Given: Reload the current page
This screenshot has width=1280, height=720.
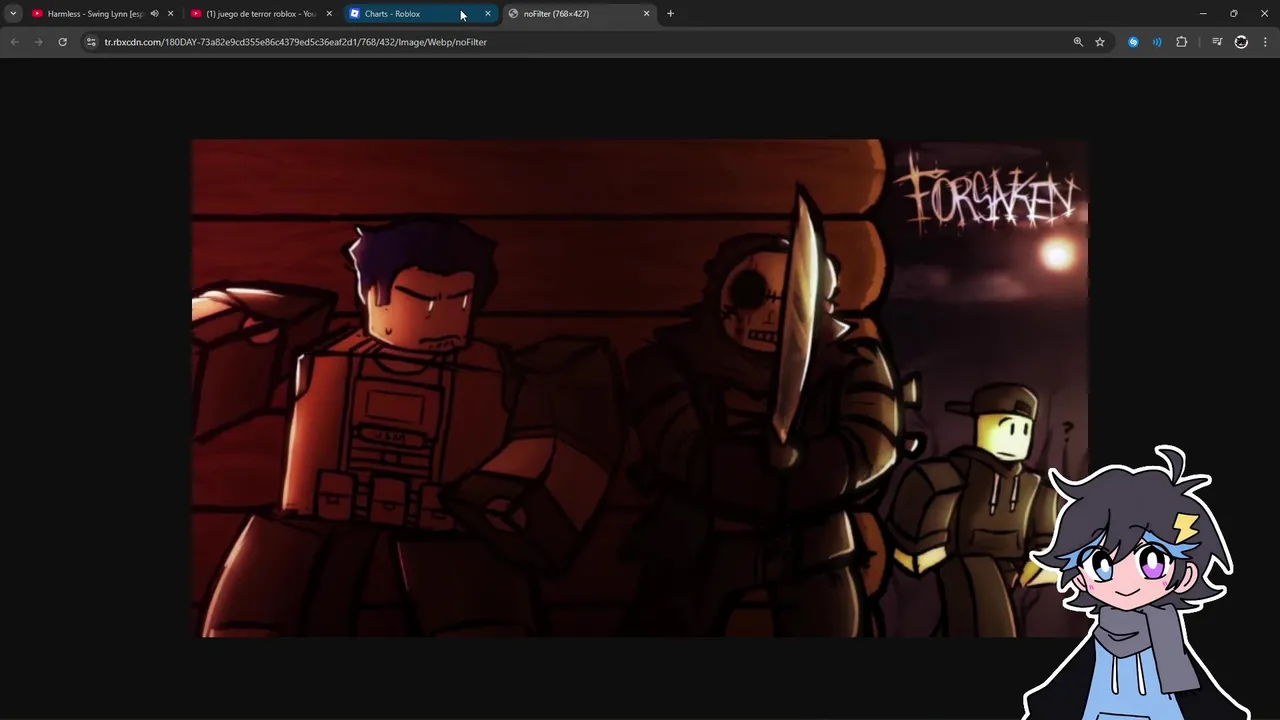Looking at the screenshot, I should [62, 42].
